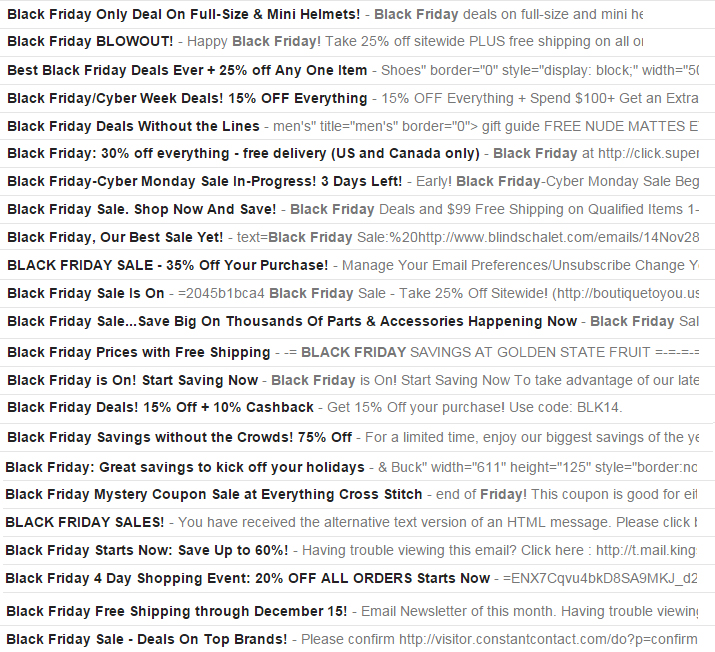
Task: Open Savings without the Crowds 75% Off
Action: coord(179,437)
